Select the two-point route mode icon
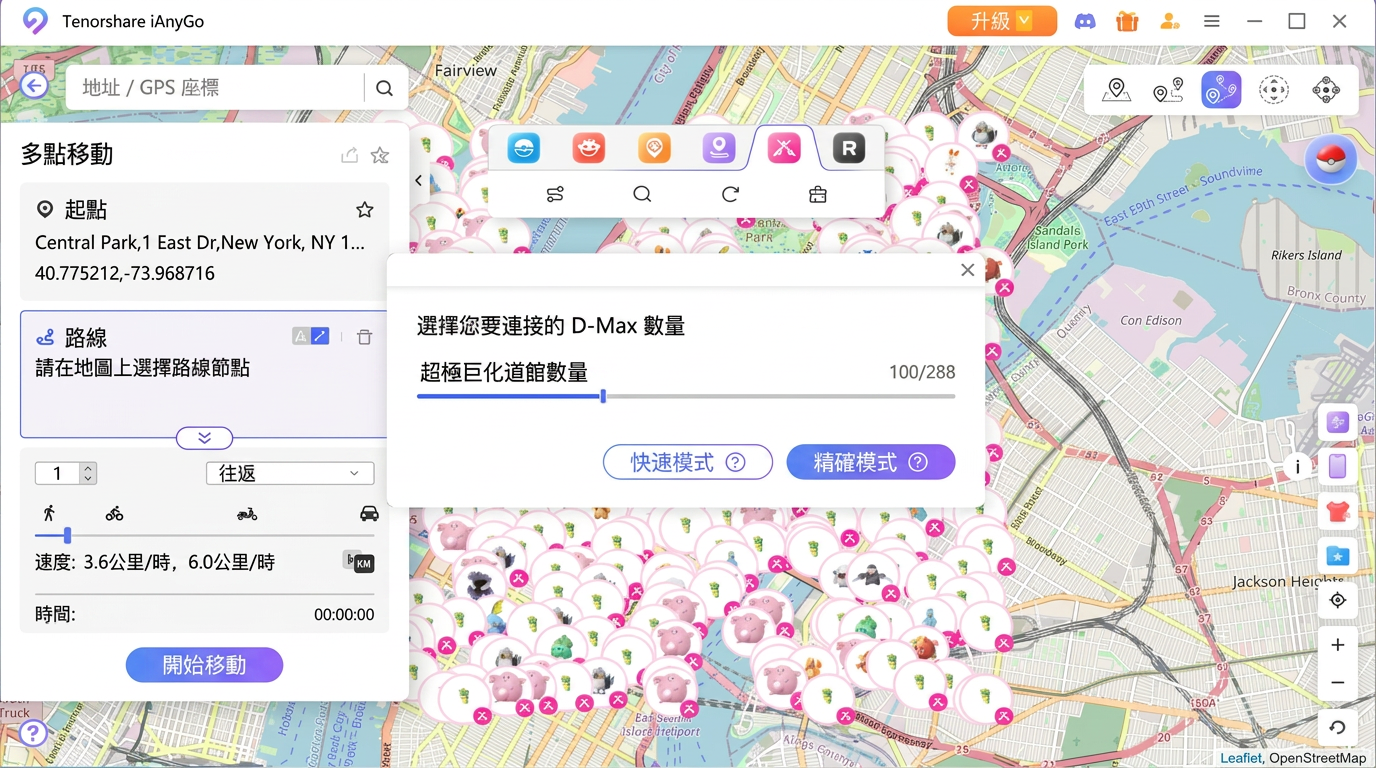The image size is (1376, 768). click(1168, 90)
